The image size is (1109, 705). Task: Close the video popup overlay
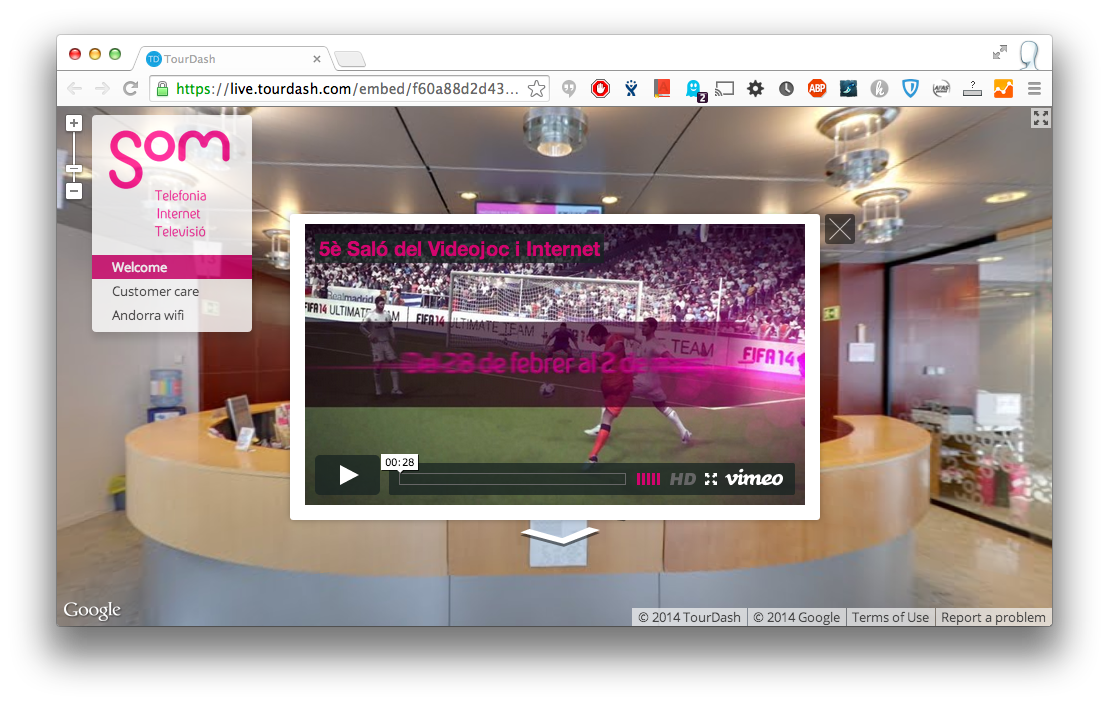coord(840,229)
